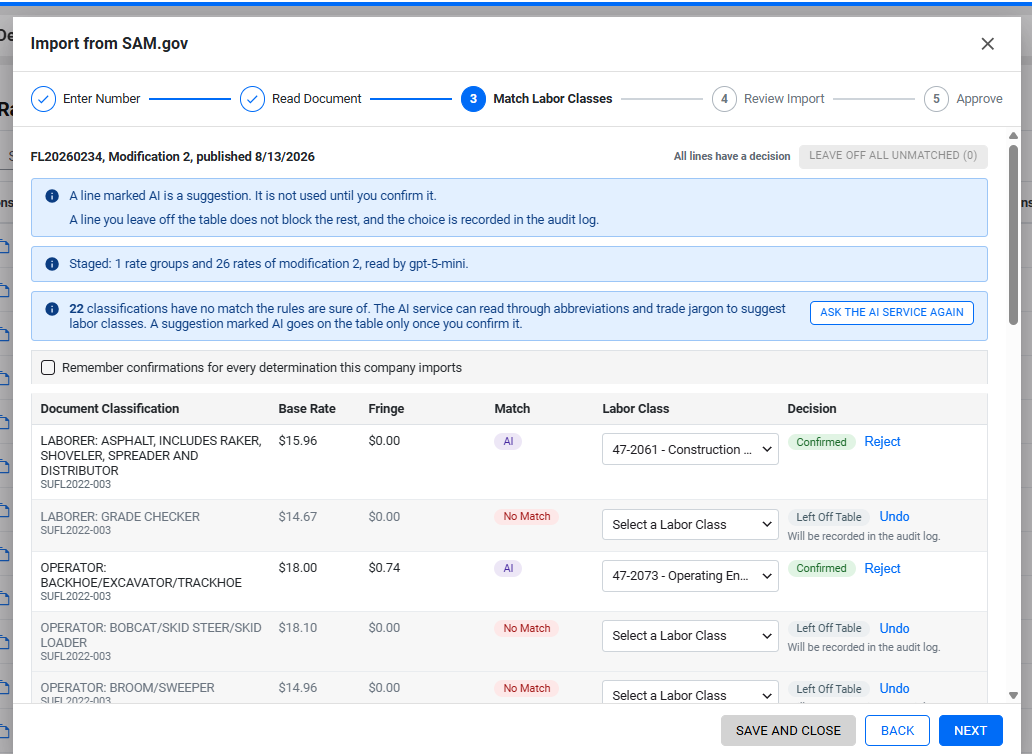1032x754 pixels.
Task: Undo left-off decision for Grade Checker
Action: 894,516
